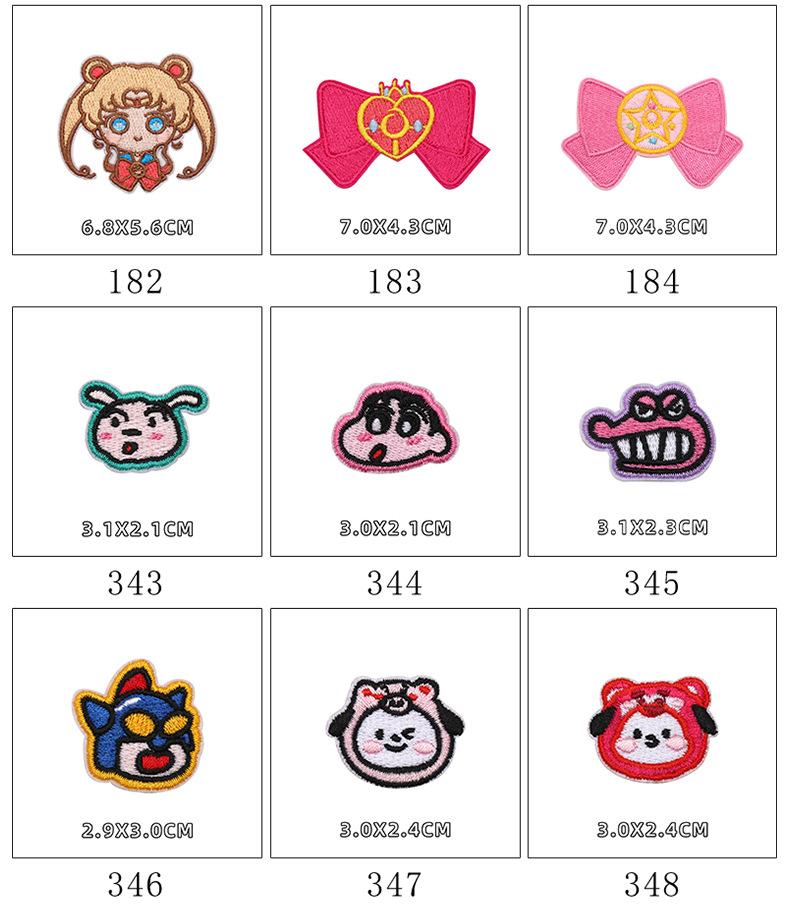
Task: Select the teal-outlined bunny face patch 343
Action: click(142, 426)
